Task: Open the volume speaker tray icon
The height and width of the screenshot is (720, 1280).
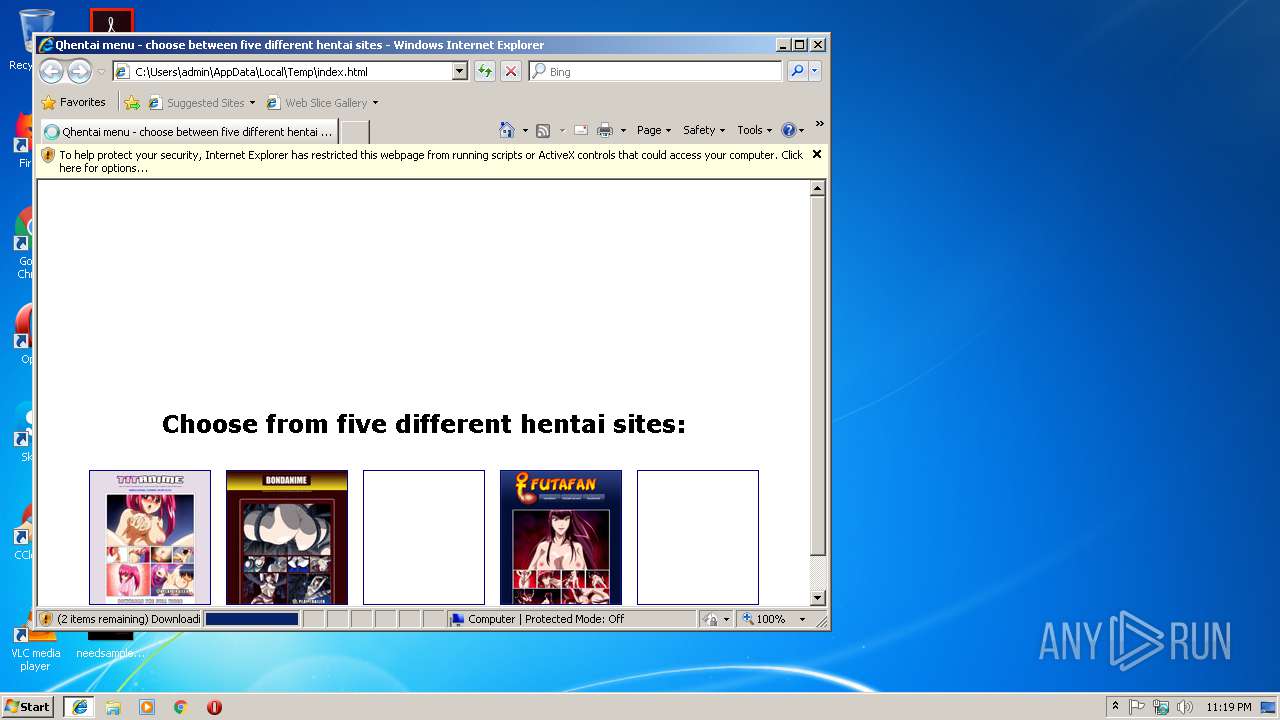Action: tap(1185, 707)
